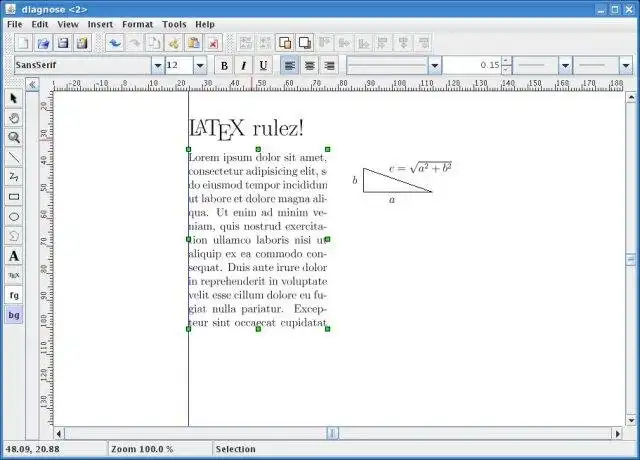The image size is (640, 460).
Task: Open the Tools menu
Action: point(174,24)
